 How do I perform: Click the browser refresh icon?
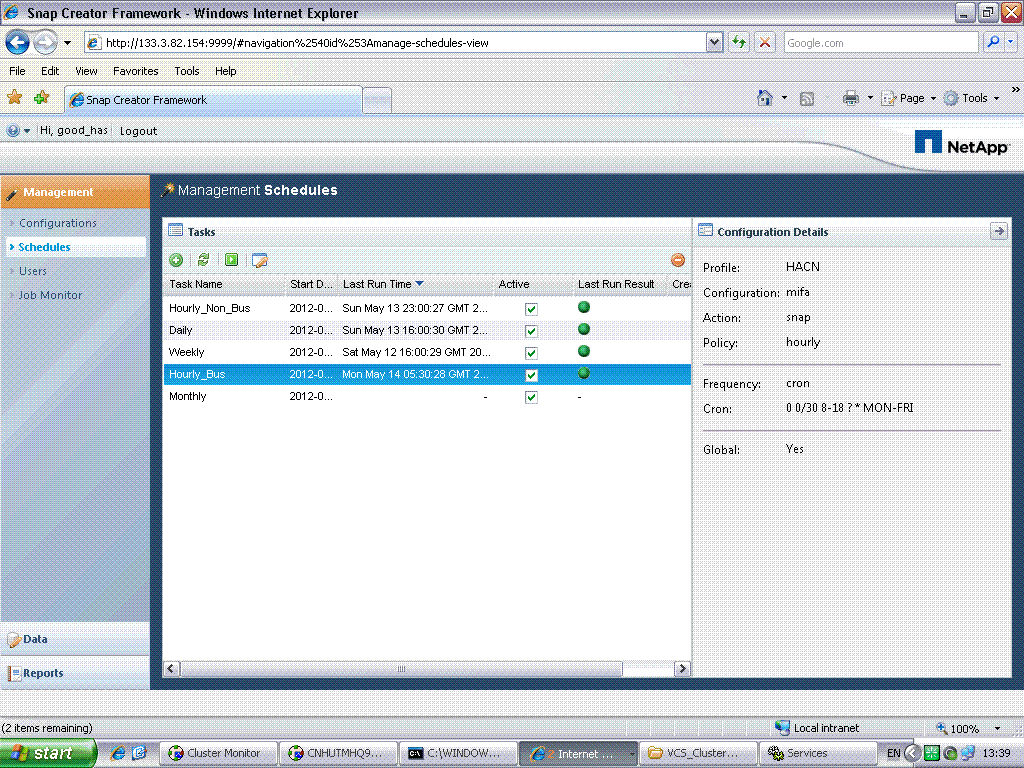pos(739,42)
